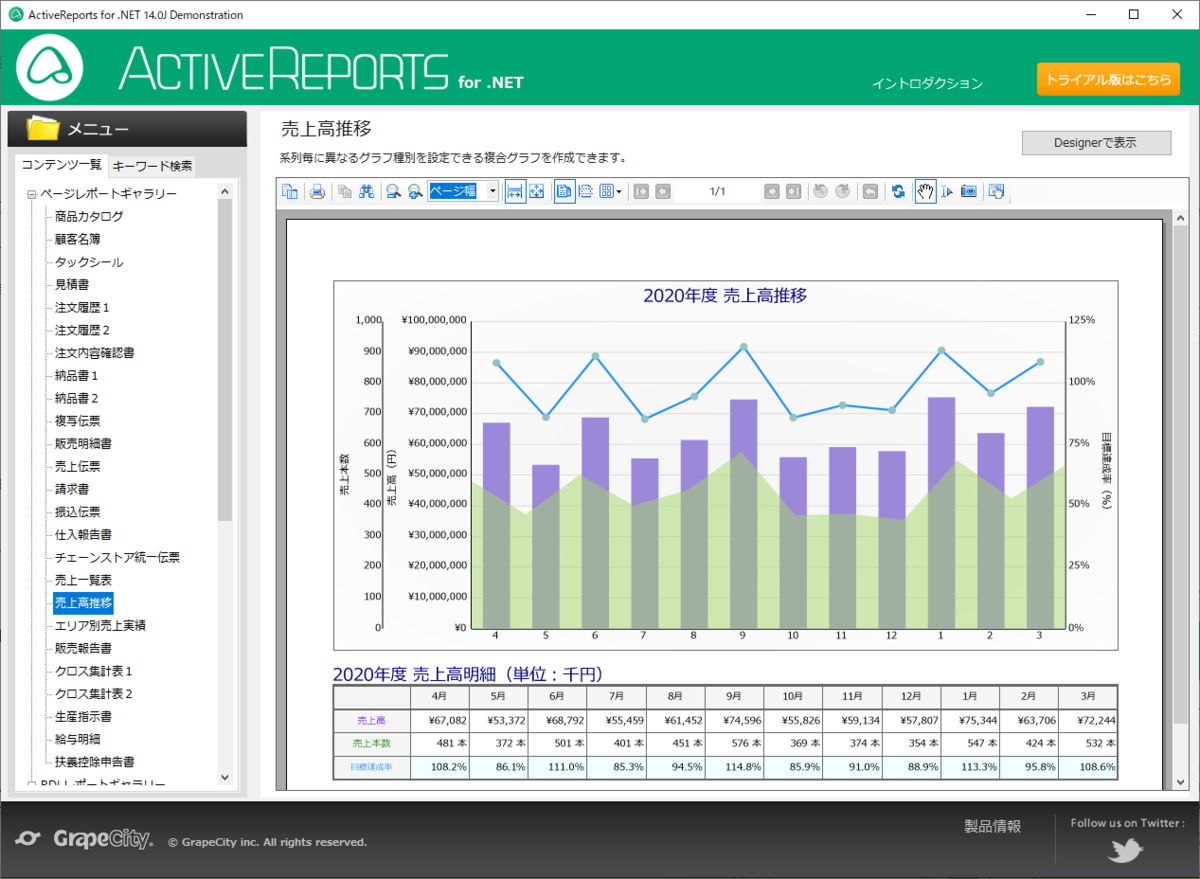The width and height of the screenshot is (1200, 879).
Task: Click the back to parent report icon
Action: coord(870,191)
